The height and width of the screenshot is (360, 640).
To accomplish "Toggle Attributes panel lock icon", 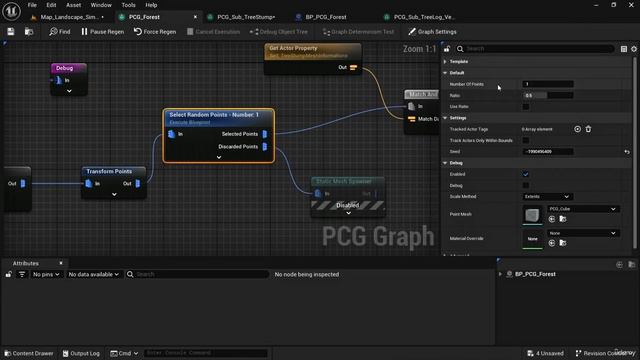I will click(x=9, y=274).
